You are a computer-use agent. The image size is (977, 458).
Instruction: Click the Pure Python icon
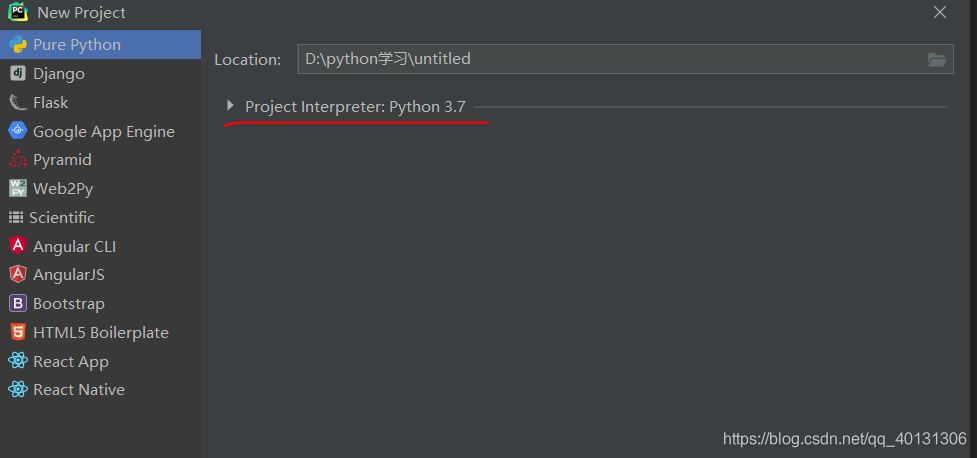(x=17, y=45)
